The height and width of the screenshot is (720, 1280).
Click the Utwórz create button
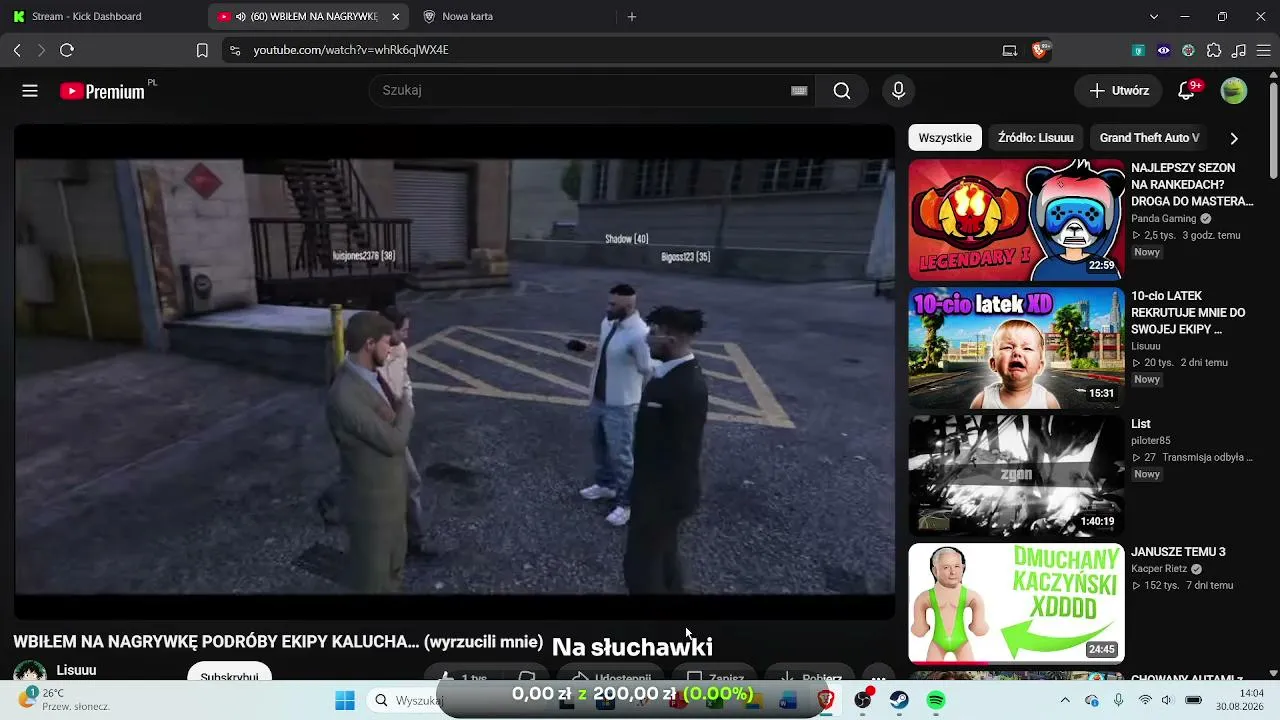tap(1119, 91)
